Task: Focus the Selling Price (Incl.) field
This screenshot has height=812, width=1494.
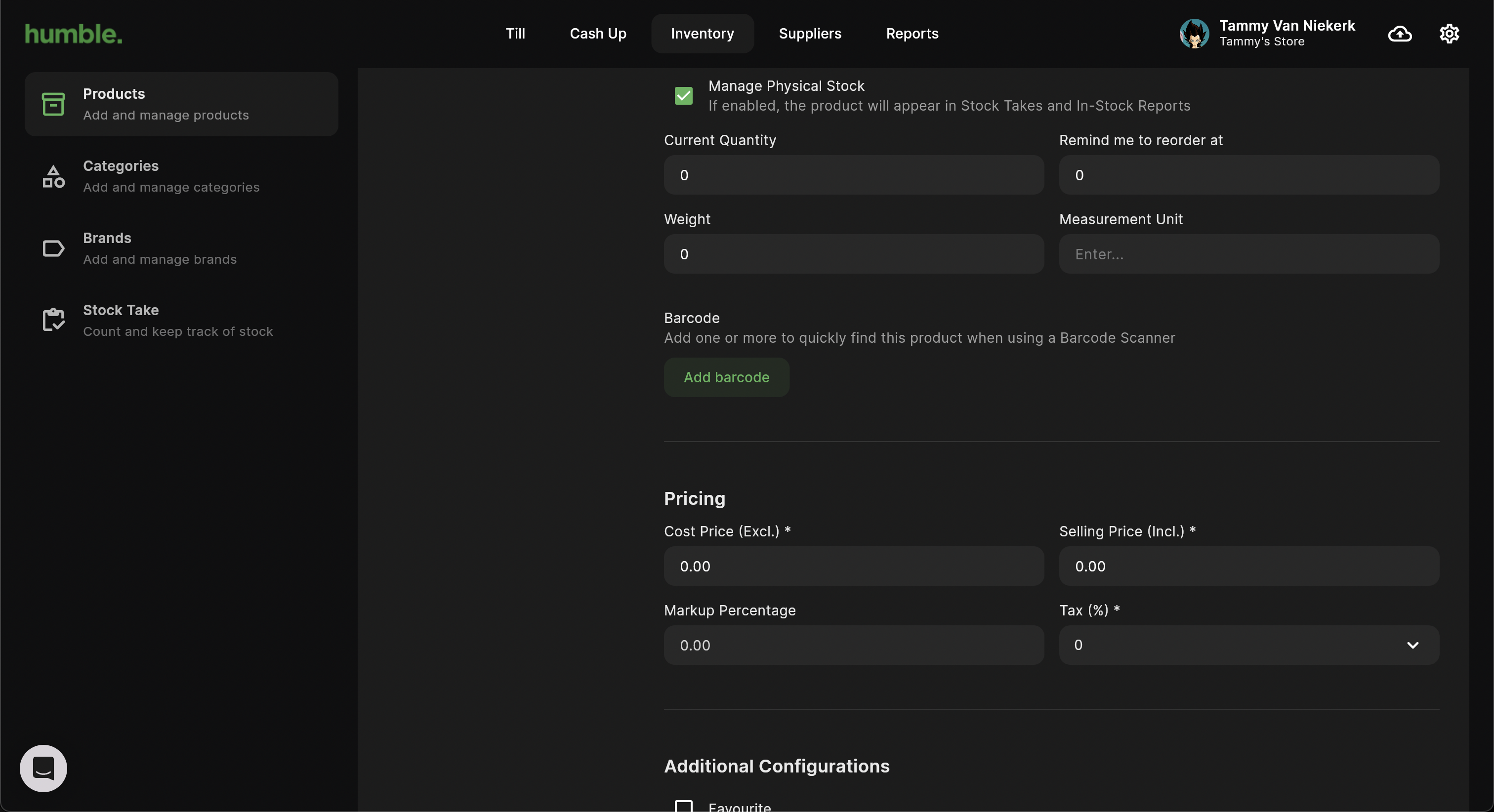Action: tap(1248, 566)
